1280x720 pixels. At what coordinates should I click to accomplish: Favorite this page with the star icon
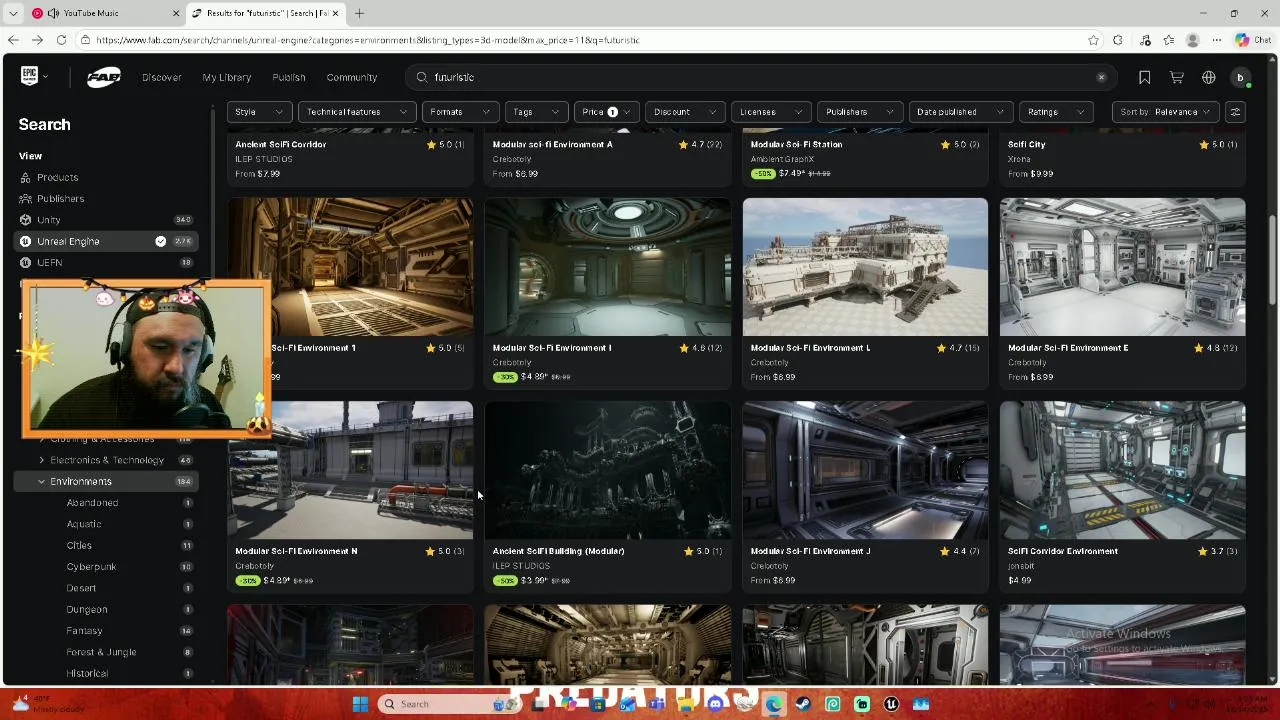[x=1093, y=40]
